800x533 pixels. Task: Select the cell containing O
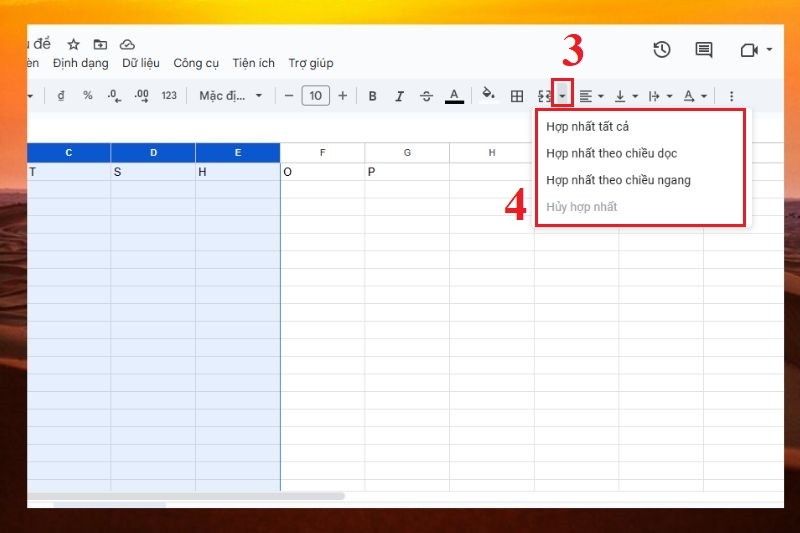[x=322, y=172]
